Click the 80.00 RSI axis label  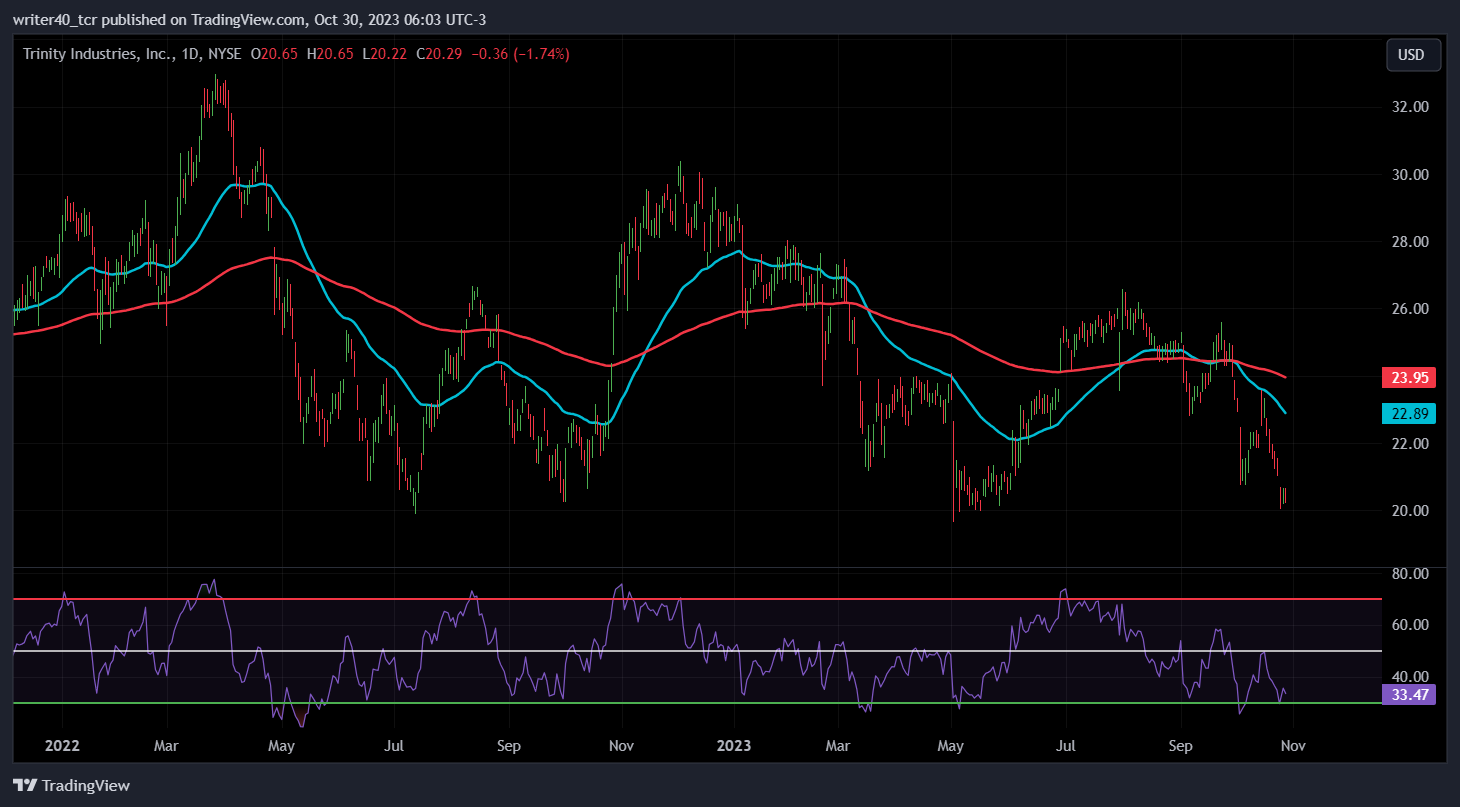[x=1410, y=574]
